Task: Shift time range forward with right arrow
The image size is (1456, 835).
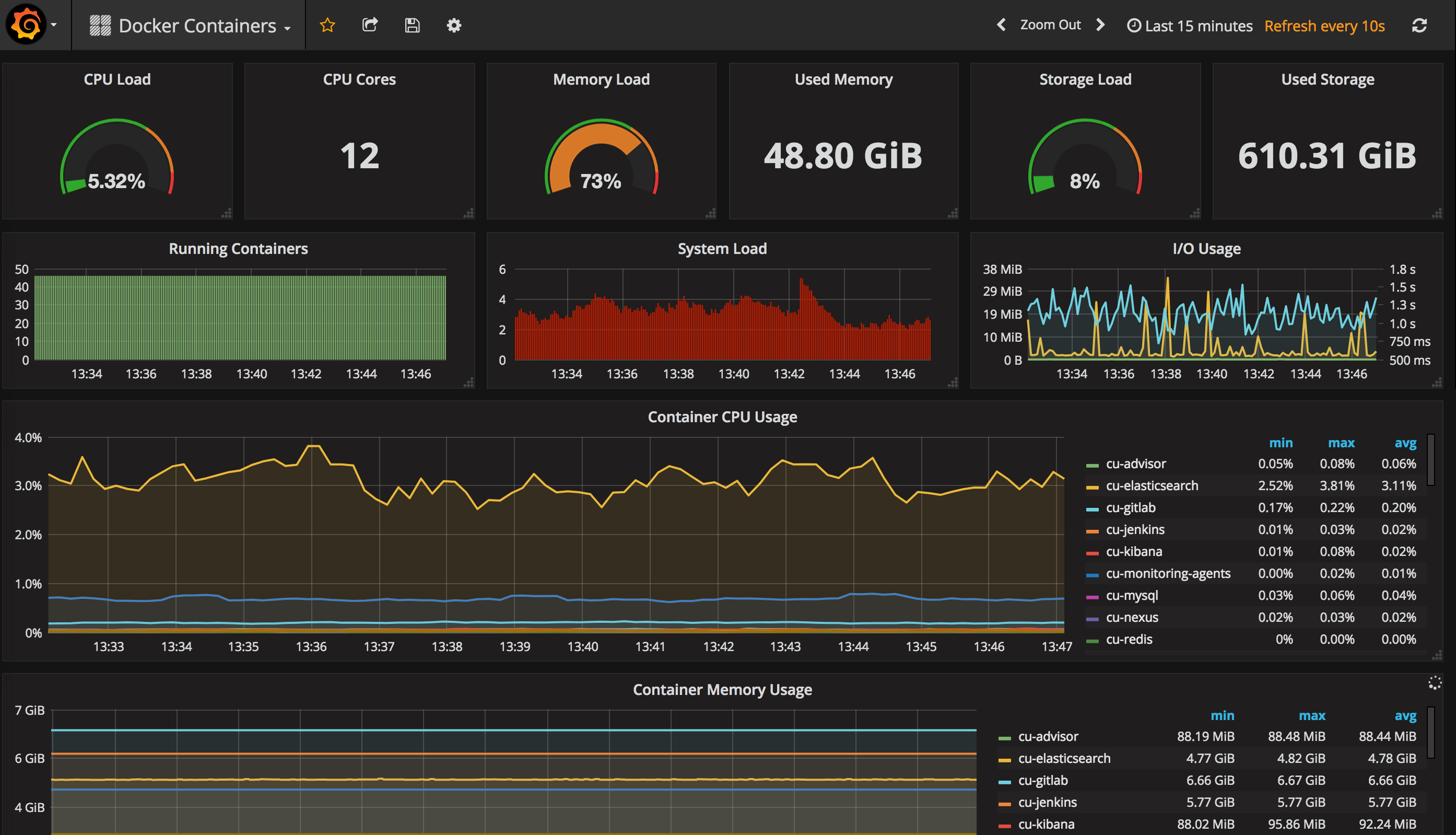Action: coord(1100,25)
